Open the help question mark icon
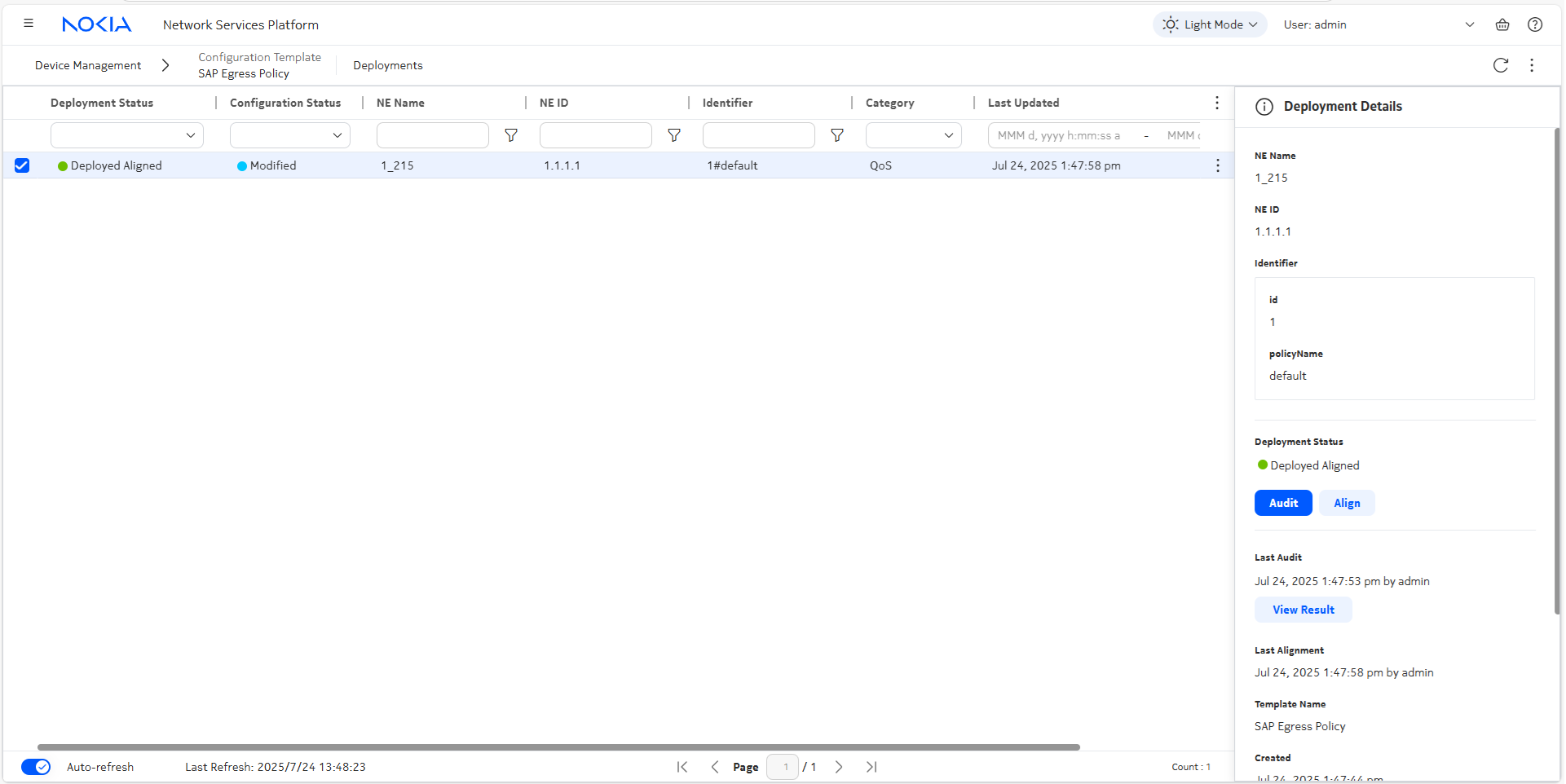This screenshot has height=784, width=1566. pyautogui.click(x=1534, y=24)
